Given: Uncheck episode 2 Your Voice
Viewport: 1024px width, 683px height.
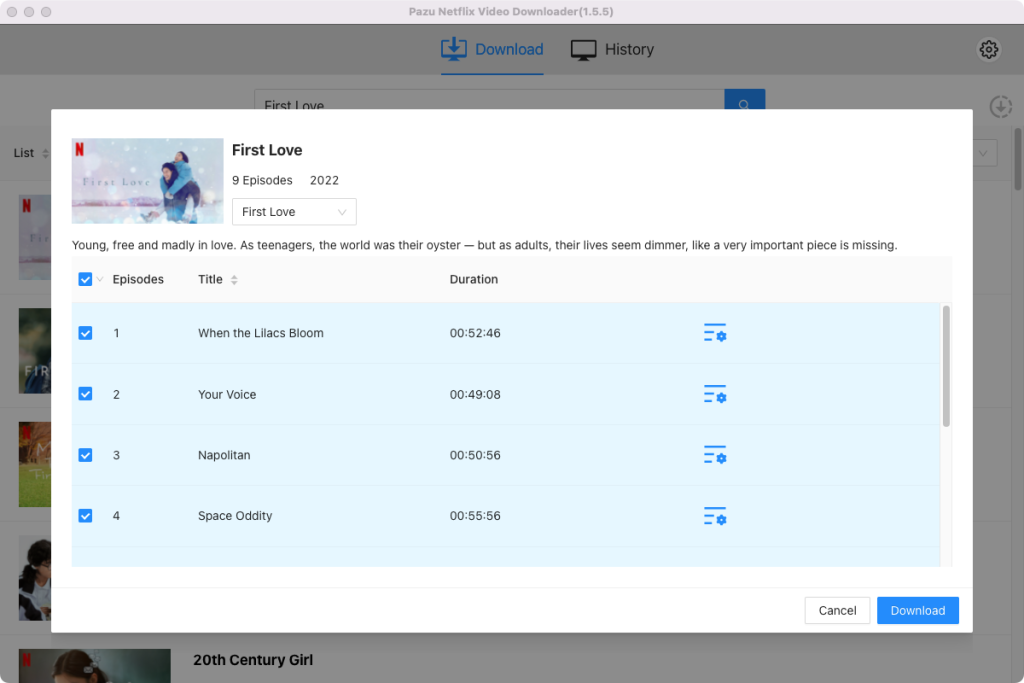Looking at the screenshot, I should pos(85,394).
